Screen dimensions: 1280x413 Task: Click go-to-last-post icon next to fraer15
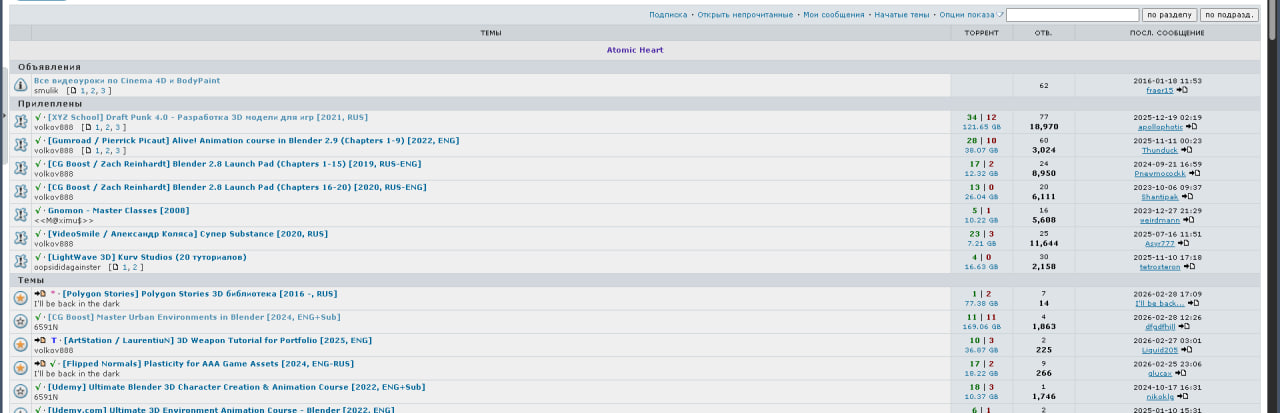tap(1181, 90)
